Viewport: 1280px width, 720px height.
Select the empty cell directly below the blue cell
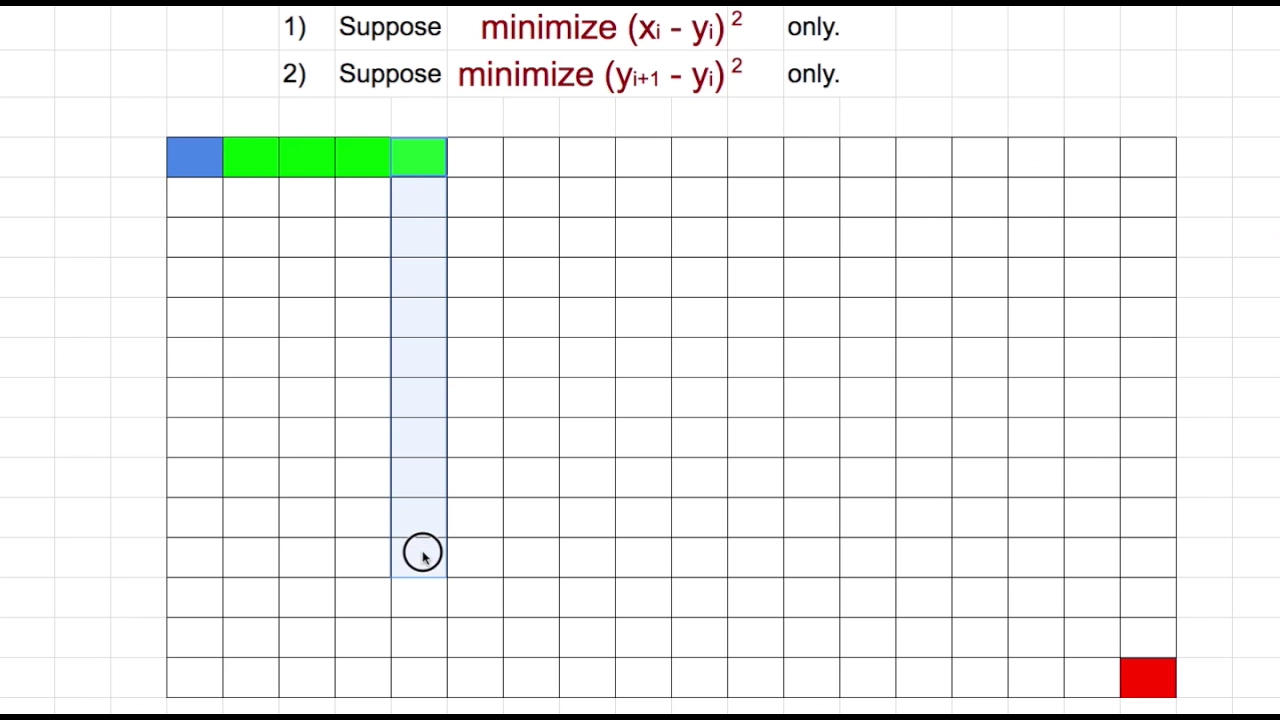click(195, 198)
